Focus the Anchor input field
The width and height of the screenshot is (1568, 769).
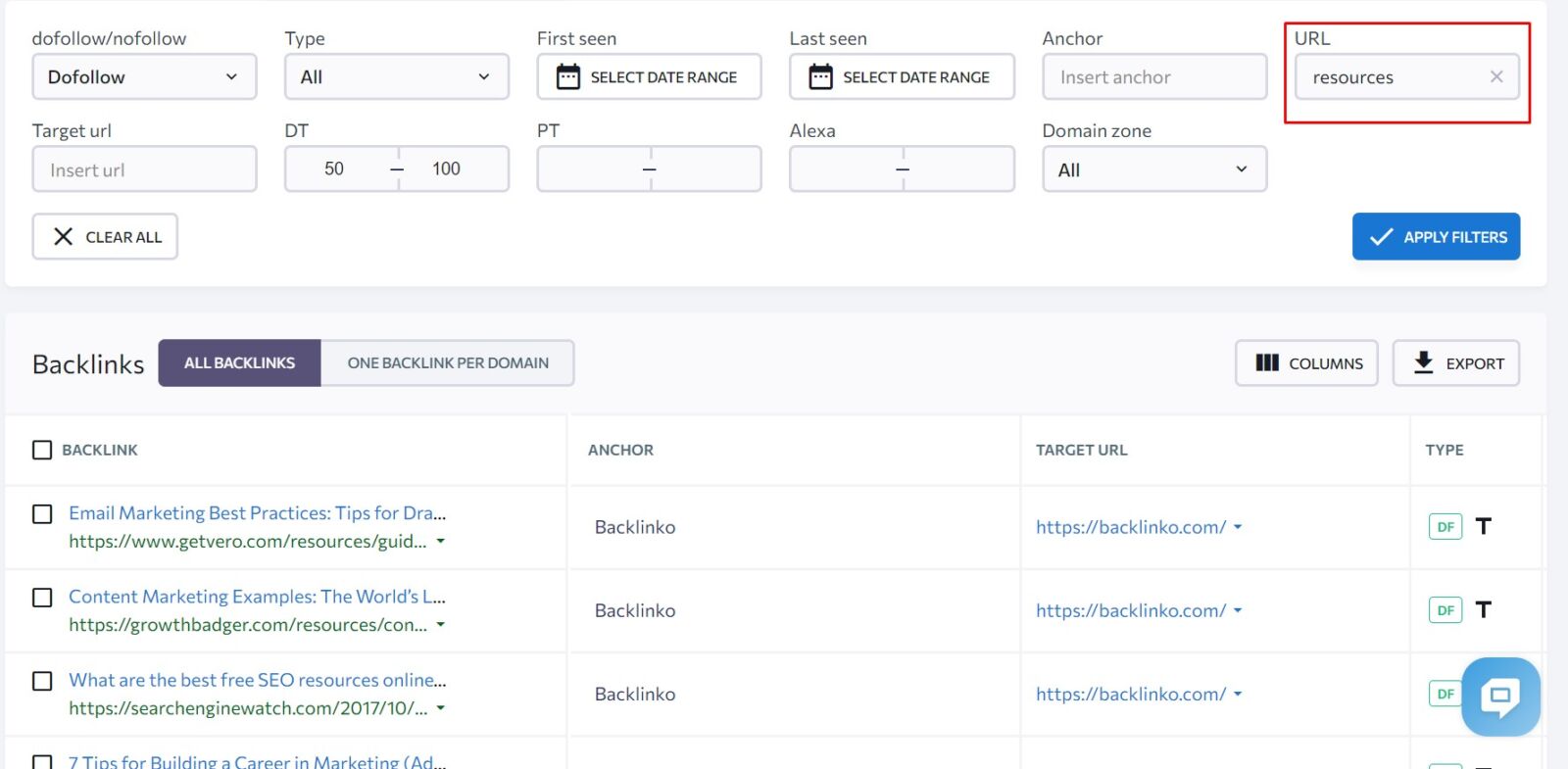coord(1154,76)
